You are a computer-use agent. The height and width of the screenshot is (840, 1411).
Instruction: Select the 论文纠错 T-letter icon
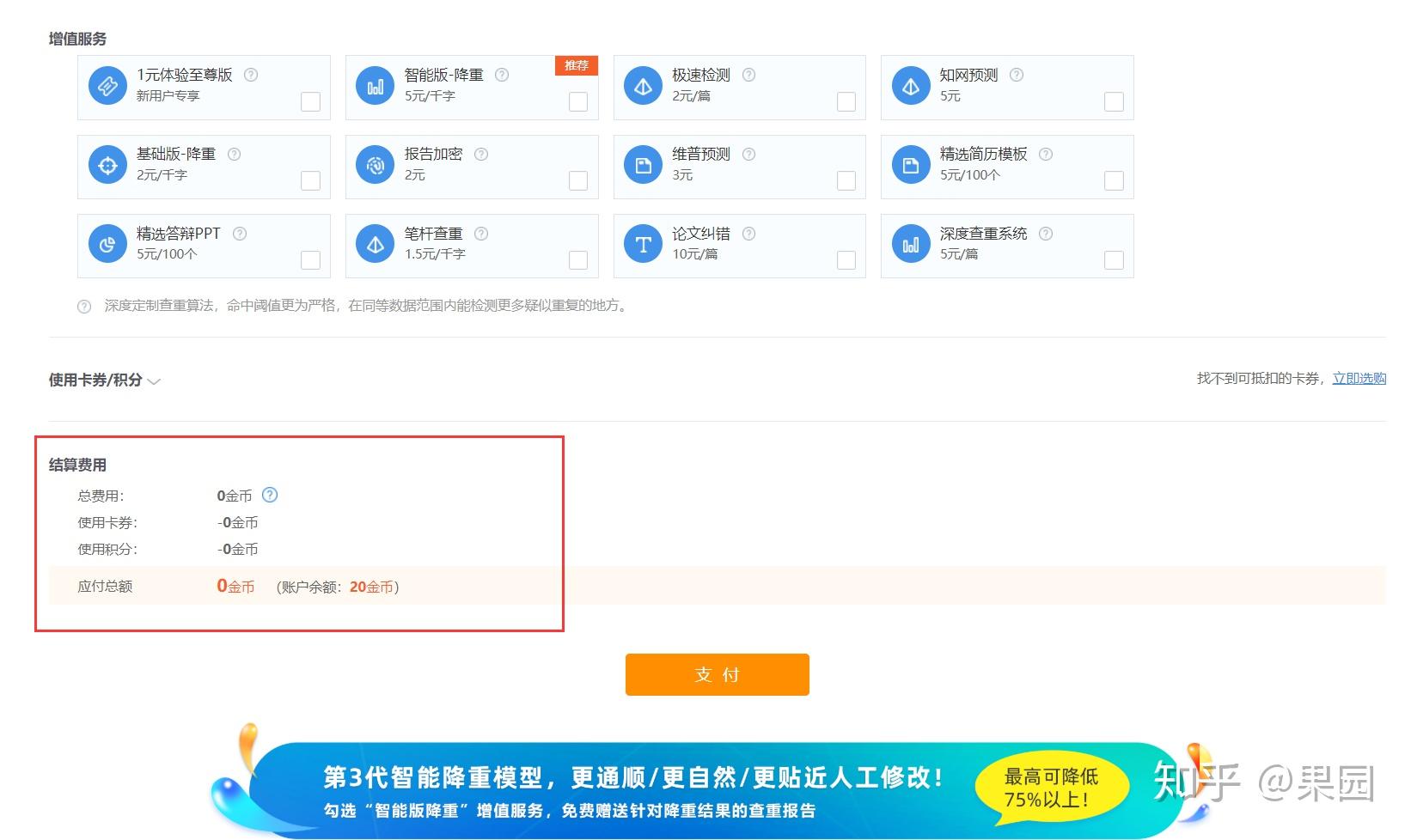643,244
